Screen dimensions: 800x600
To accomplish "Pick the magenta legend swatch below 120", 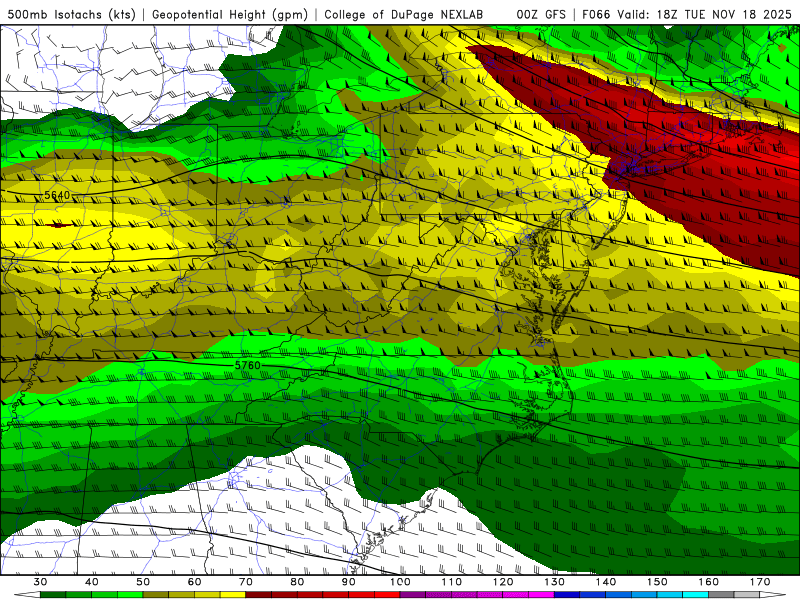I will (x=516, y=595).
